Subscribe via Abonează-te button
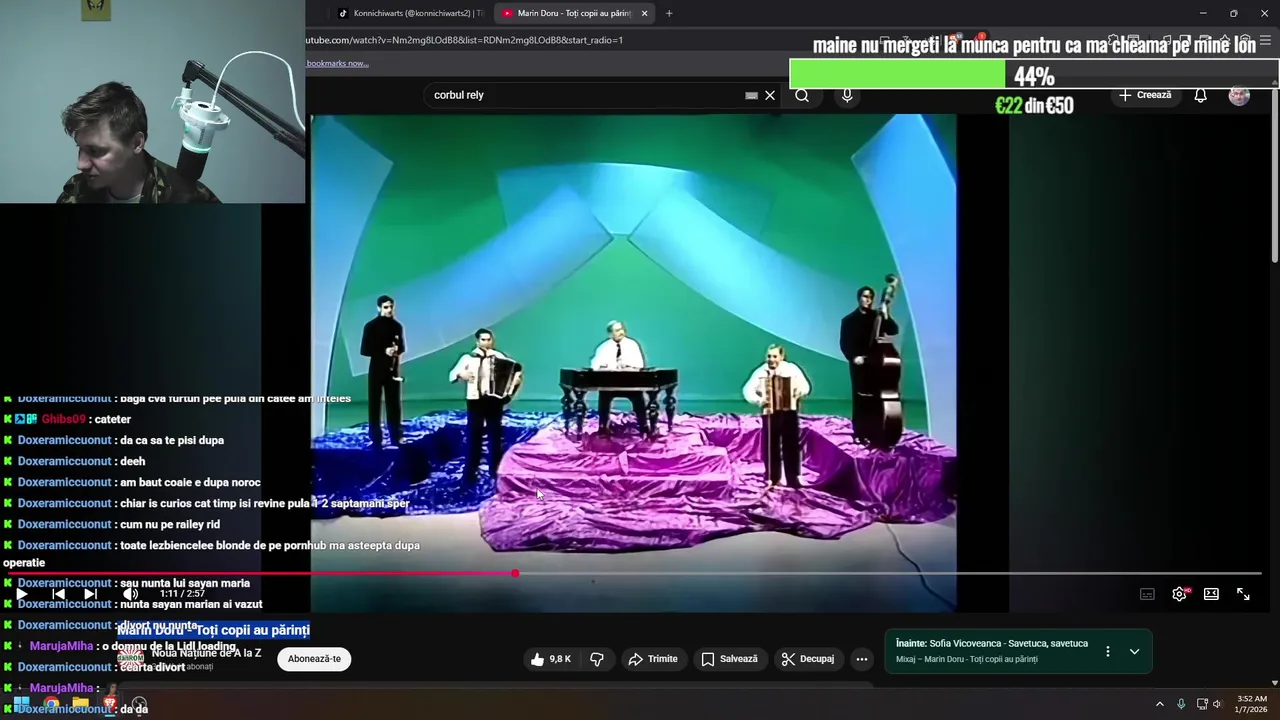1280x720 pixels. [314, 659]
